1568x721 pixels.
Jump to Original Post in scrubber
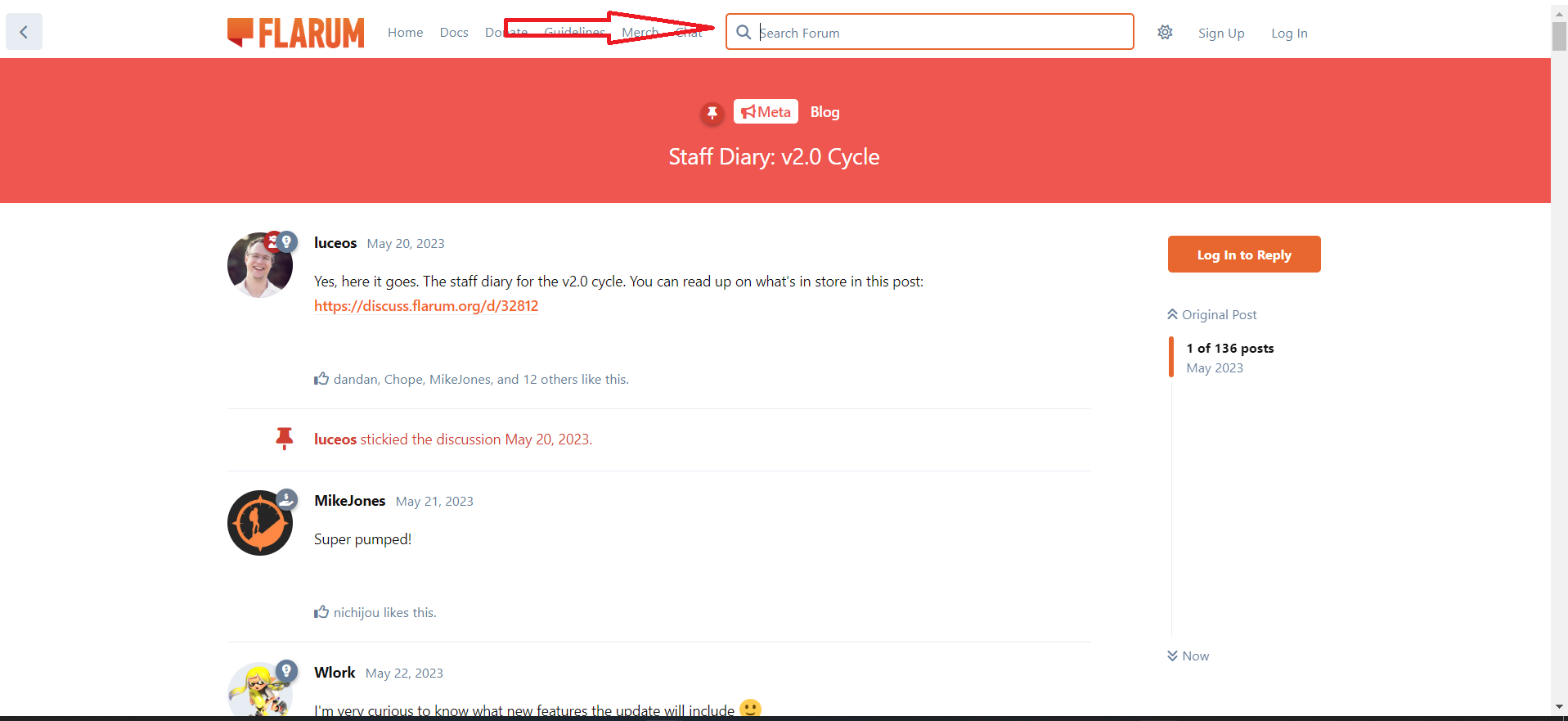click(1212, 314)
